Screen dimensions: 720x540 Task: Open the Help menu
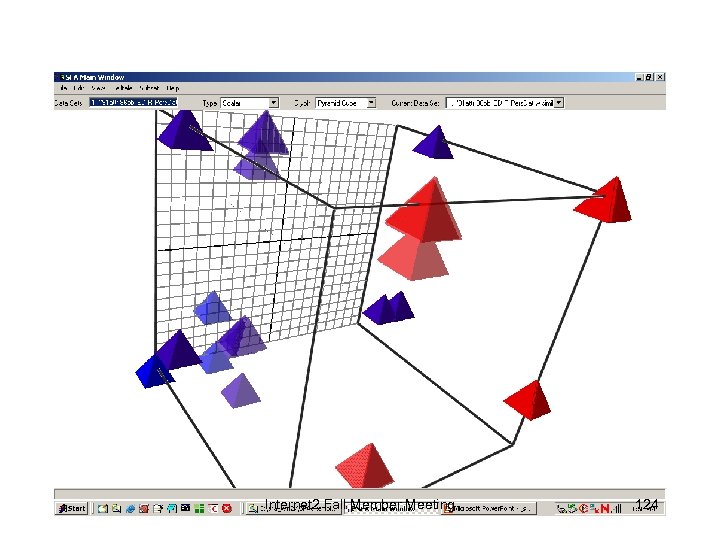click(x=173, y=88)
